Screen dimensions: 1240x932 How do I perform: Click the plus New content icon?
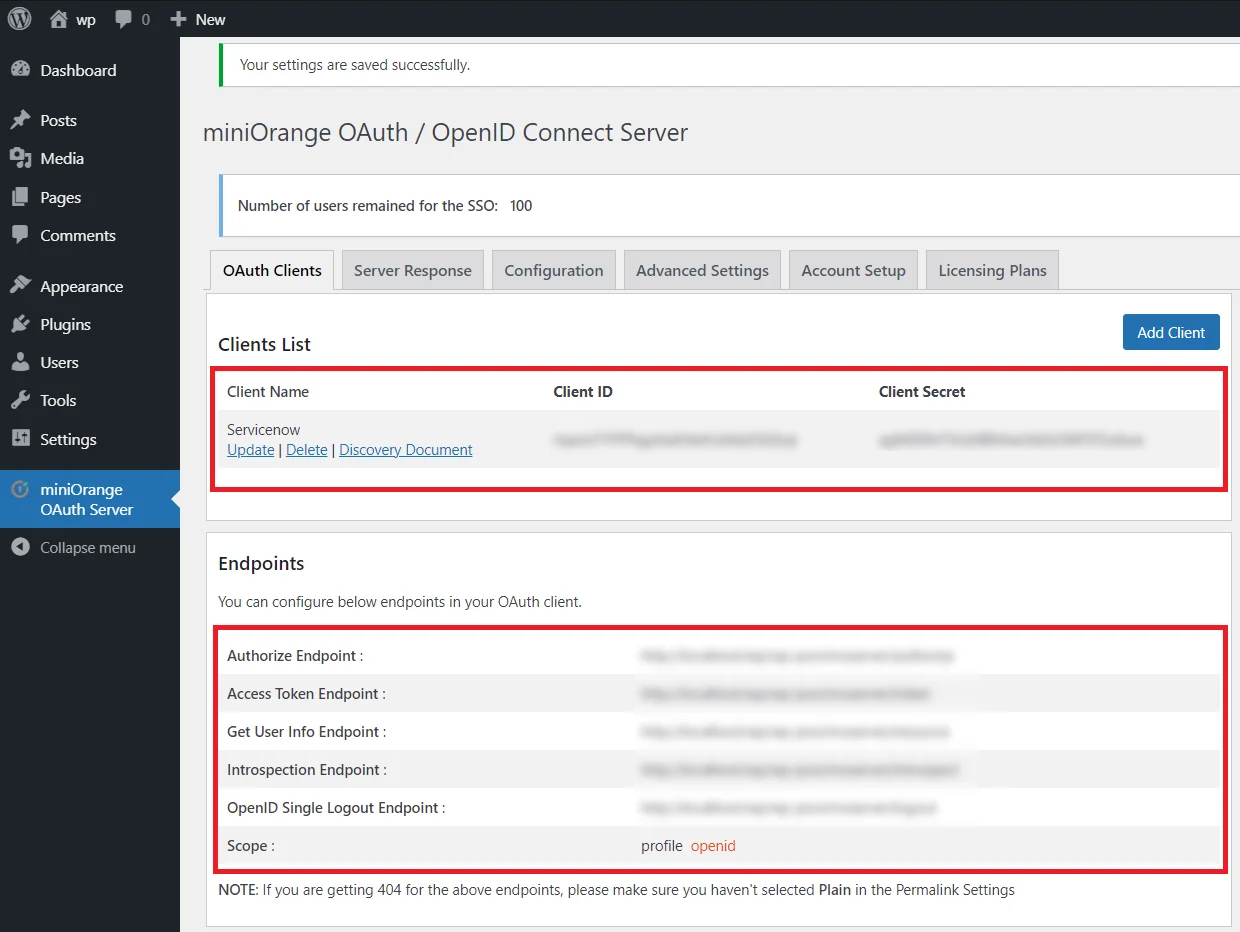pyautogui.click(x=178, y=19)
